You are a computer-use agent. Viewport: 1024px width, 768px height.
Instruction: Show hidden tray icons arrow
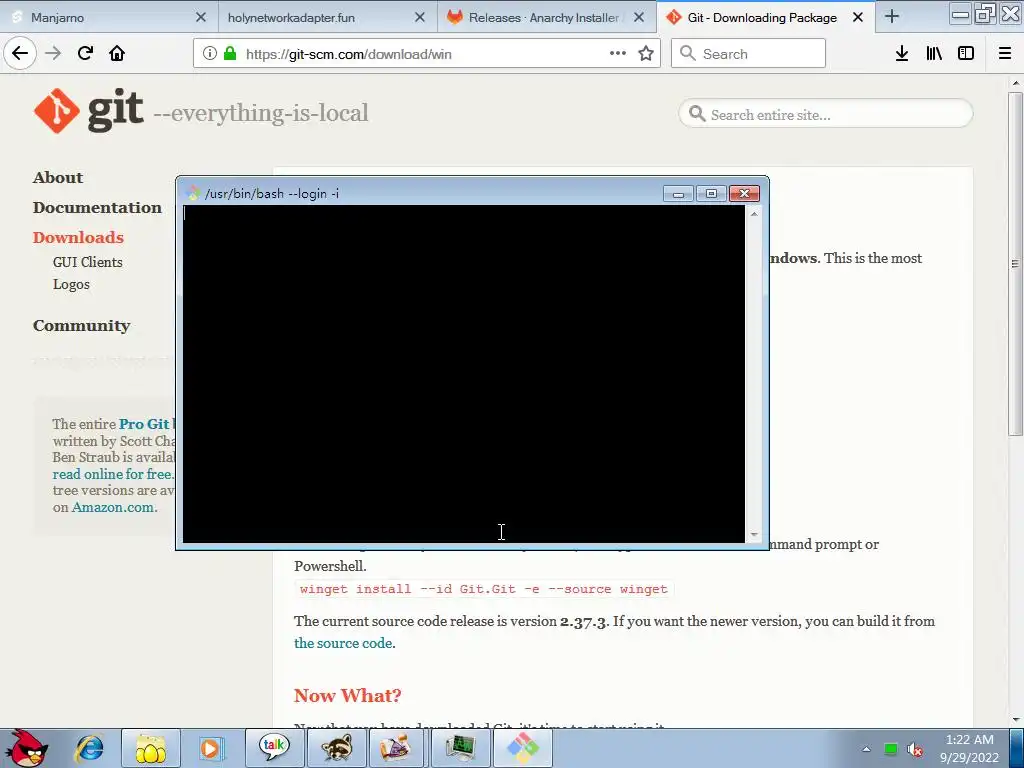pos(866,749)
